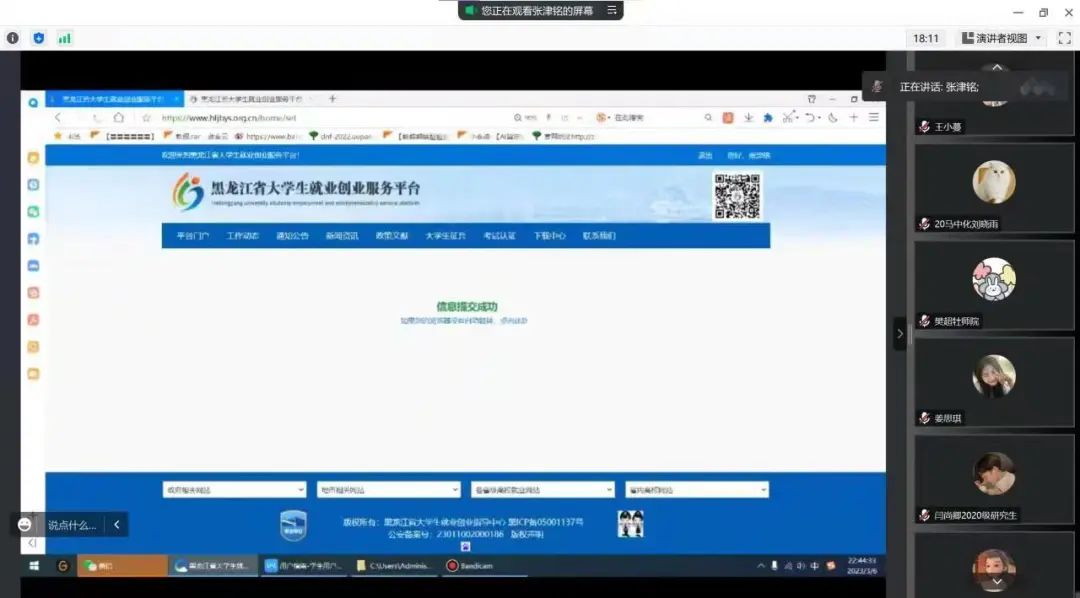This screenshot has height=598, width=1080.
Task: Click the shared taskbar clock 22:44
Action: [x=862, y=566]
